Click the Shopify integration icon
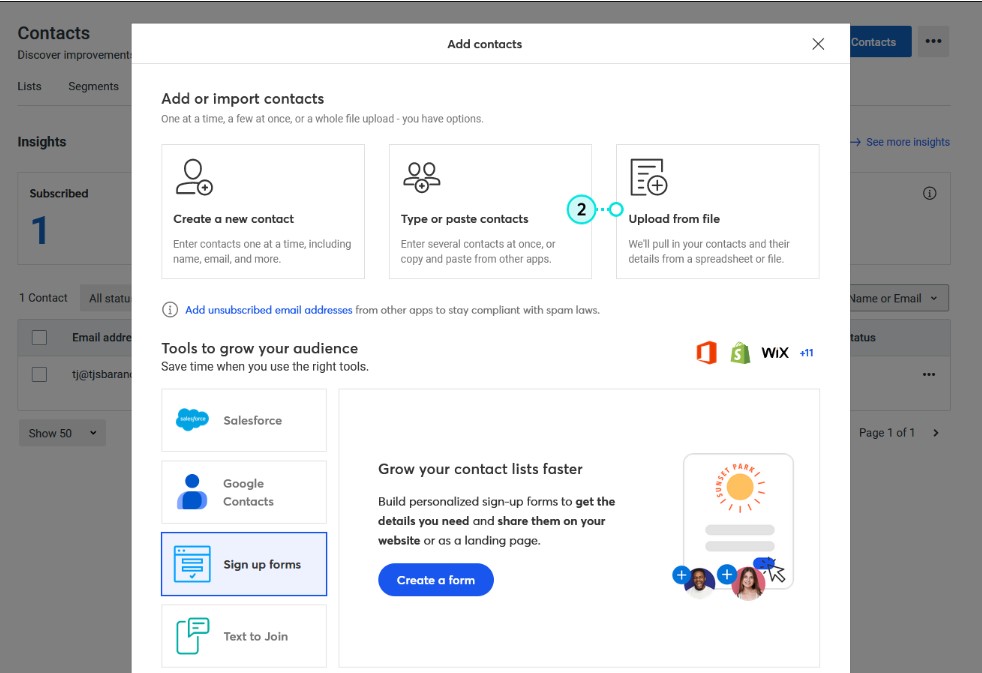 [x=740, y=352]
